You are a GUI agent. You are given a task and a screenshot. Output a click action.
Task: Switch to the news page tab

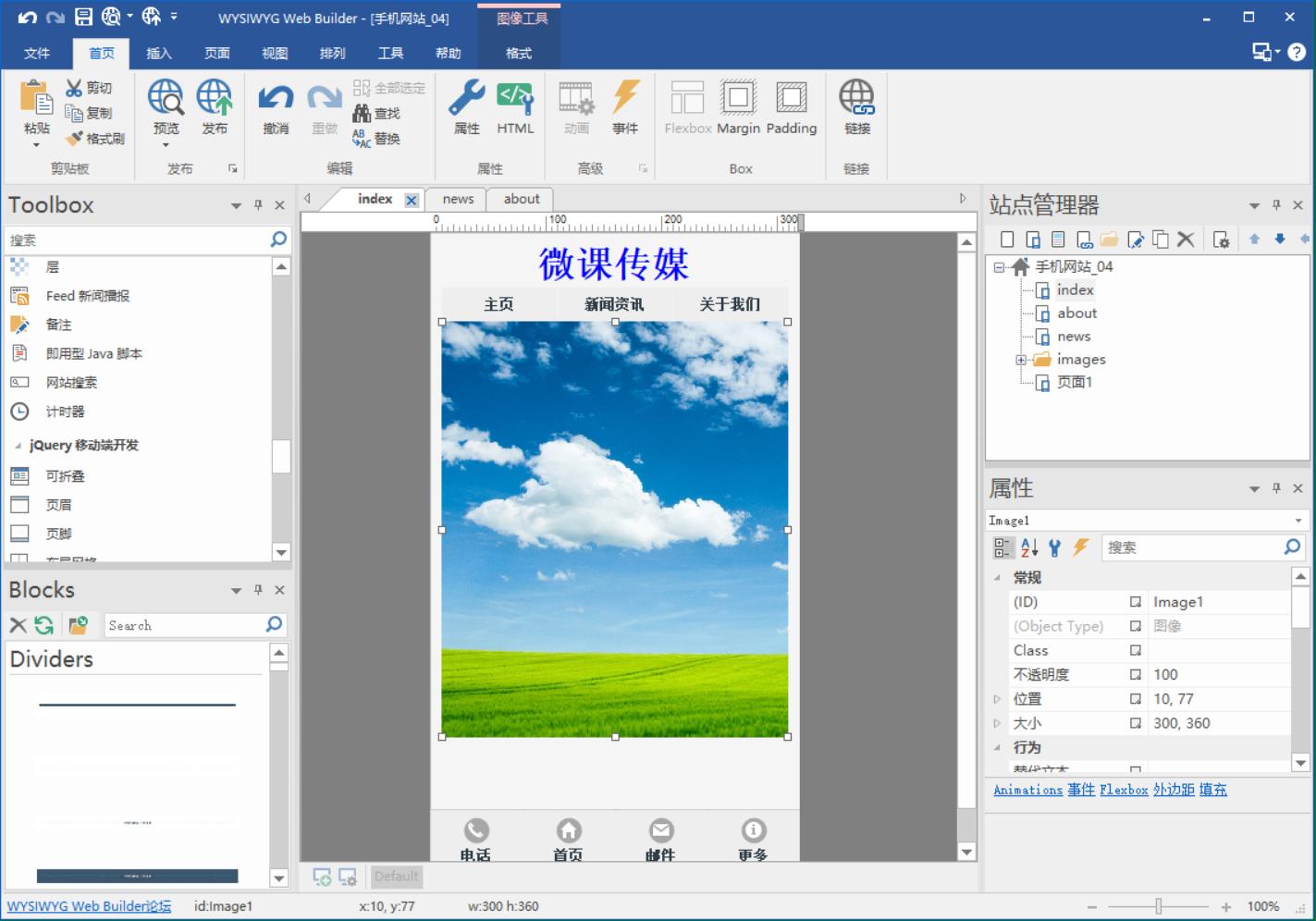click(458, 199)
